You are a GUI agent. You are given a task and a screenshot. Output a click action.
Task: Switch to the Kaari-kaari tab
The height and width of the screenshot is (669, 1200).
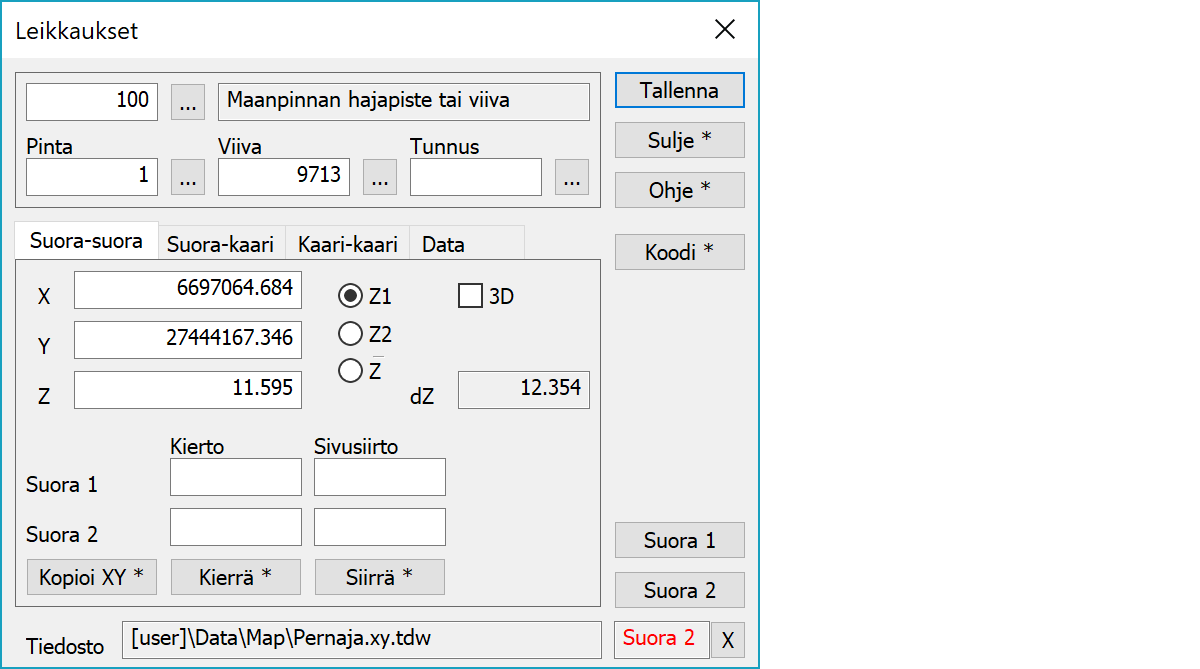click(x=347, y=244)
